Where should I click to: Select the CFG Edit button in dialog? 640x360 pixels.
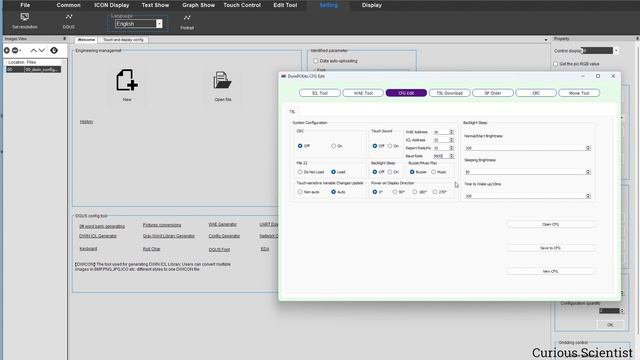(x=406, y=93)
